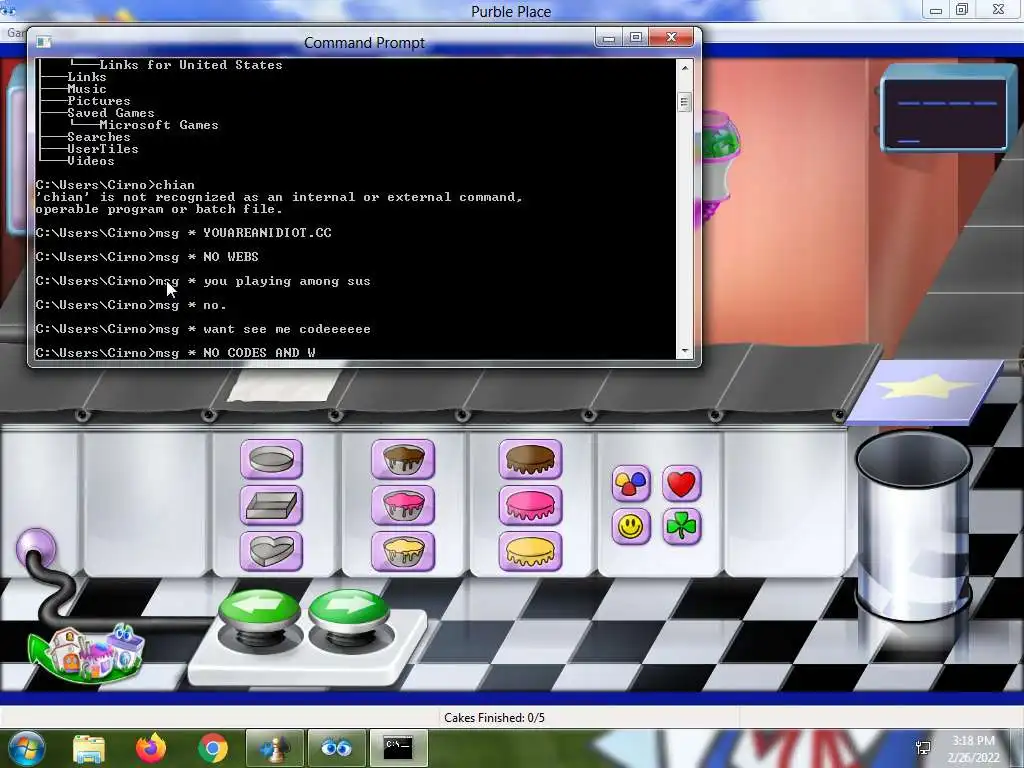Image resolution: width=1024 pixels, height=768 pixels.
Task: Click the 'you playing among sus' line
Action: pyautogui.click(x=287, y=281)
